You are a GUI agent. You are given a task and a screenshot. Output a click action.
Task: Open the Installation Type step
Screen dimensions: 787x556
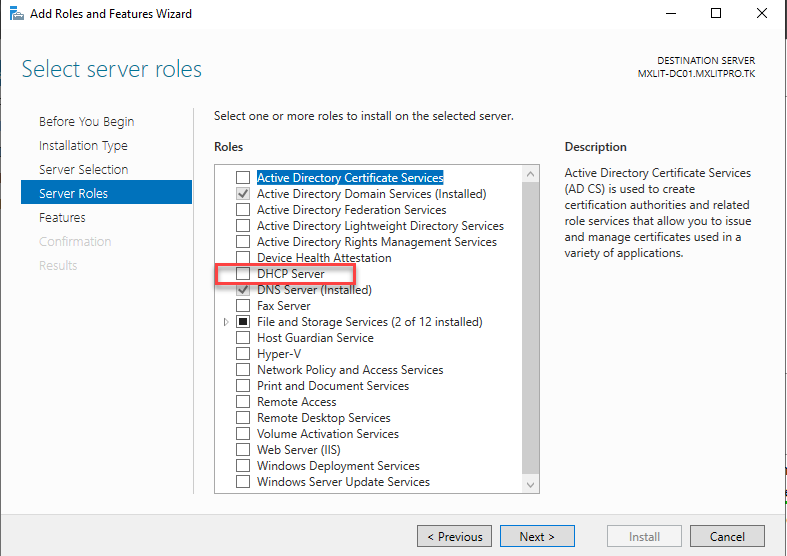(83, 146)
